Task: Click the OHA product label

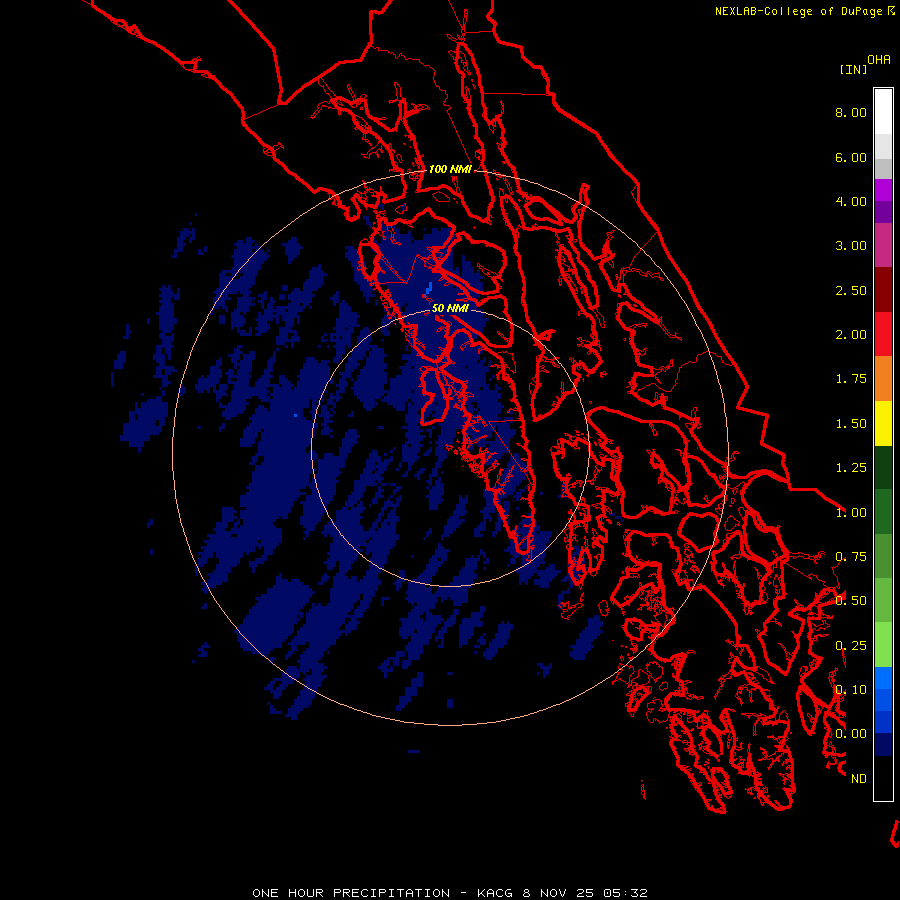Action: (x=879, y=60)
